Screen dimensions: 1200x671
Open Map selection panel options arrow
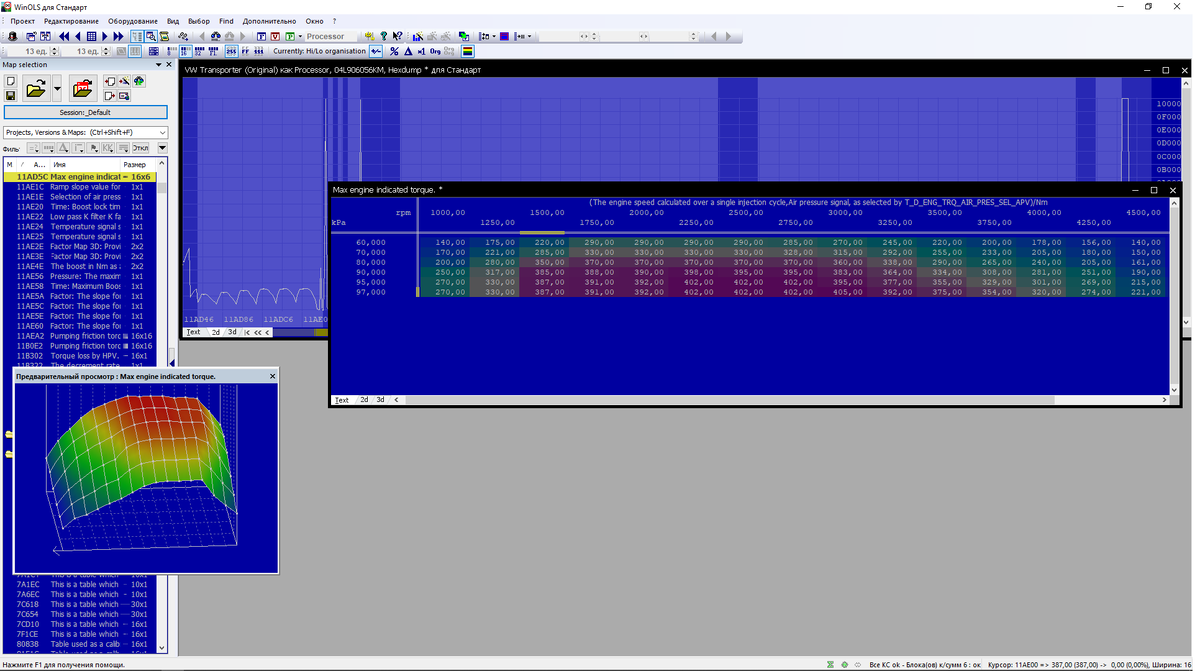(x=158, y=65)
